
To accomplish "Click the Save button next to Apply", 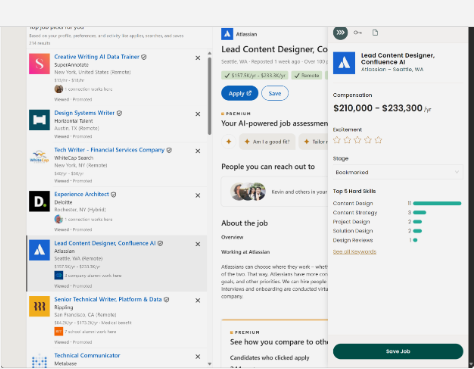I will tap(275, 93).
